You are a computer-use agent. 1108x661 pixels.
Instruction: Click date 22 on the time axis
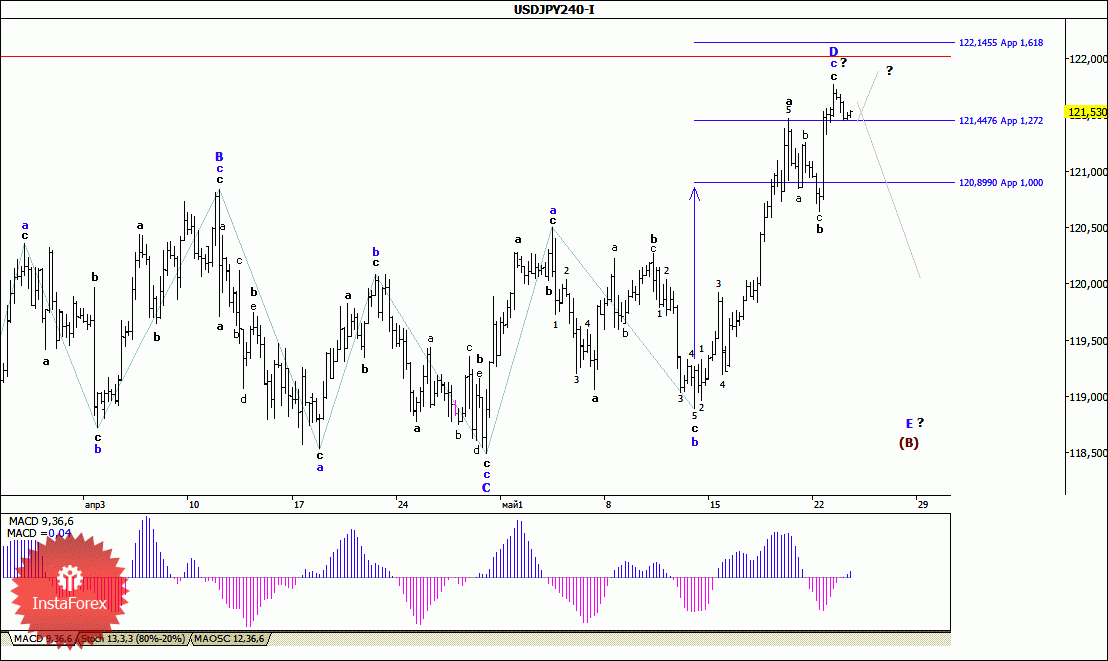[819, 505]
